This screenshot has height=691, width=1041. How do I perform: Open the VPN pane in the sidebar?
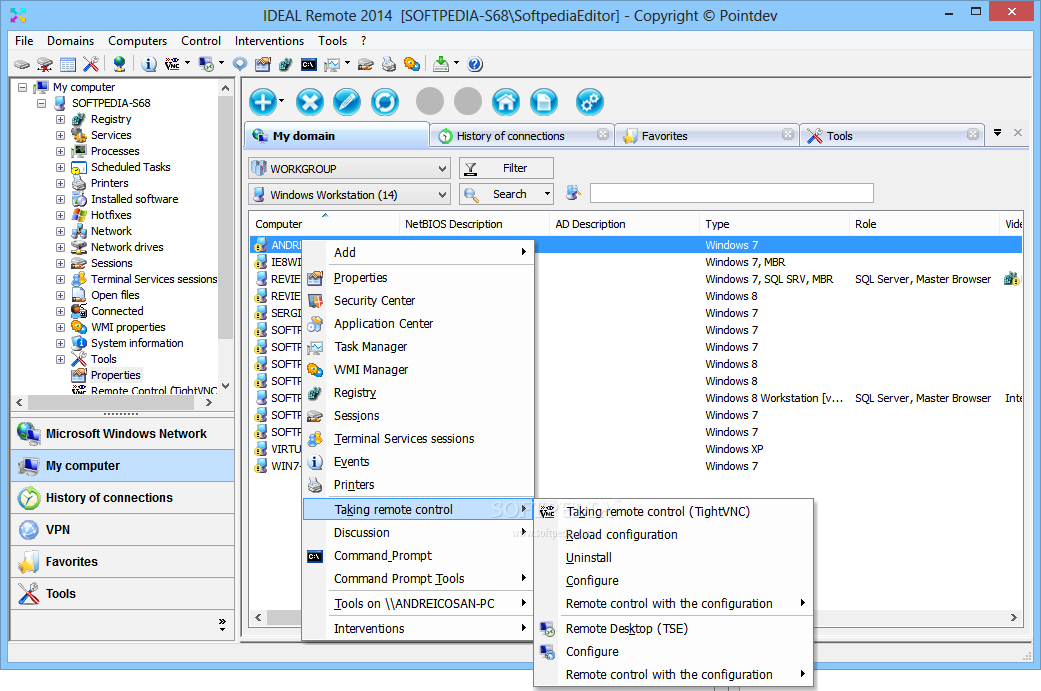click(123, 530)
